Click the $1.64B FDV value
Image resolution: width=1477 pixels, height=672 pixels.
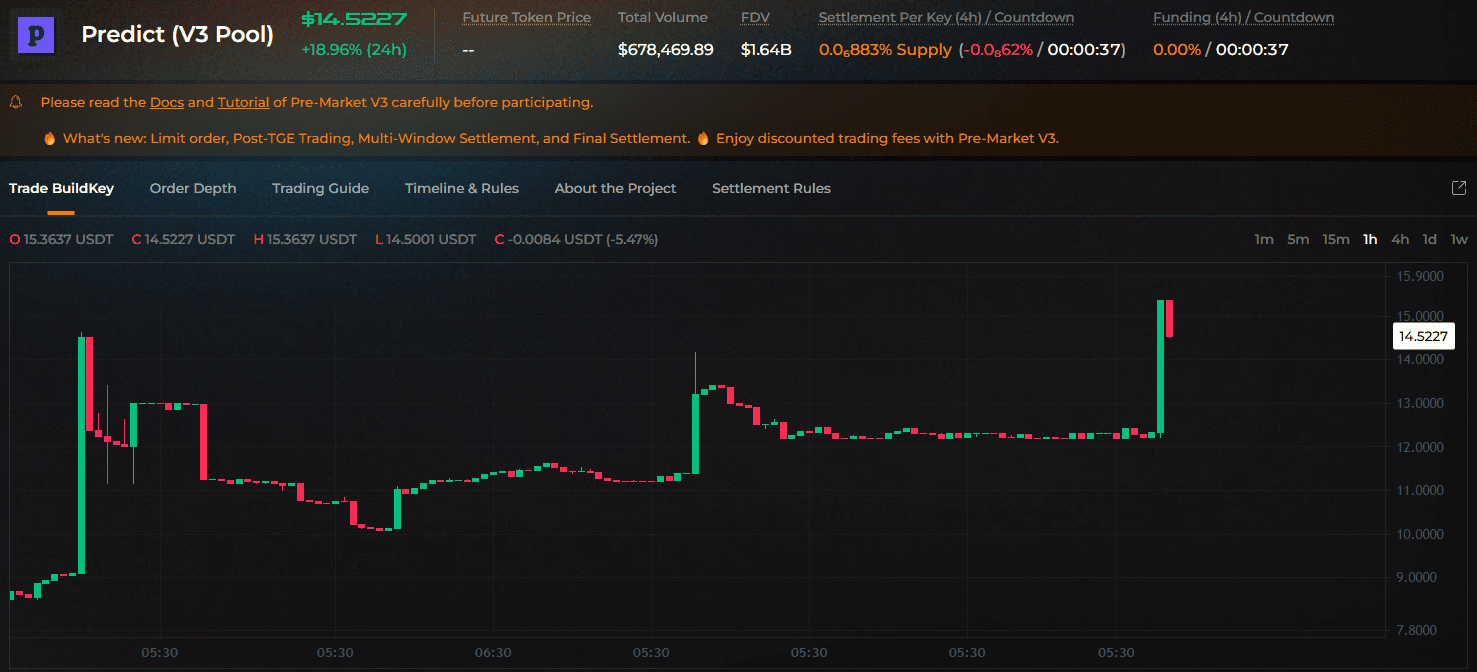766,49
